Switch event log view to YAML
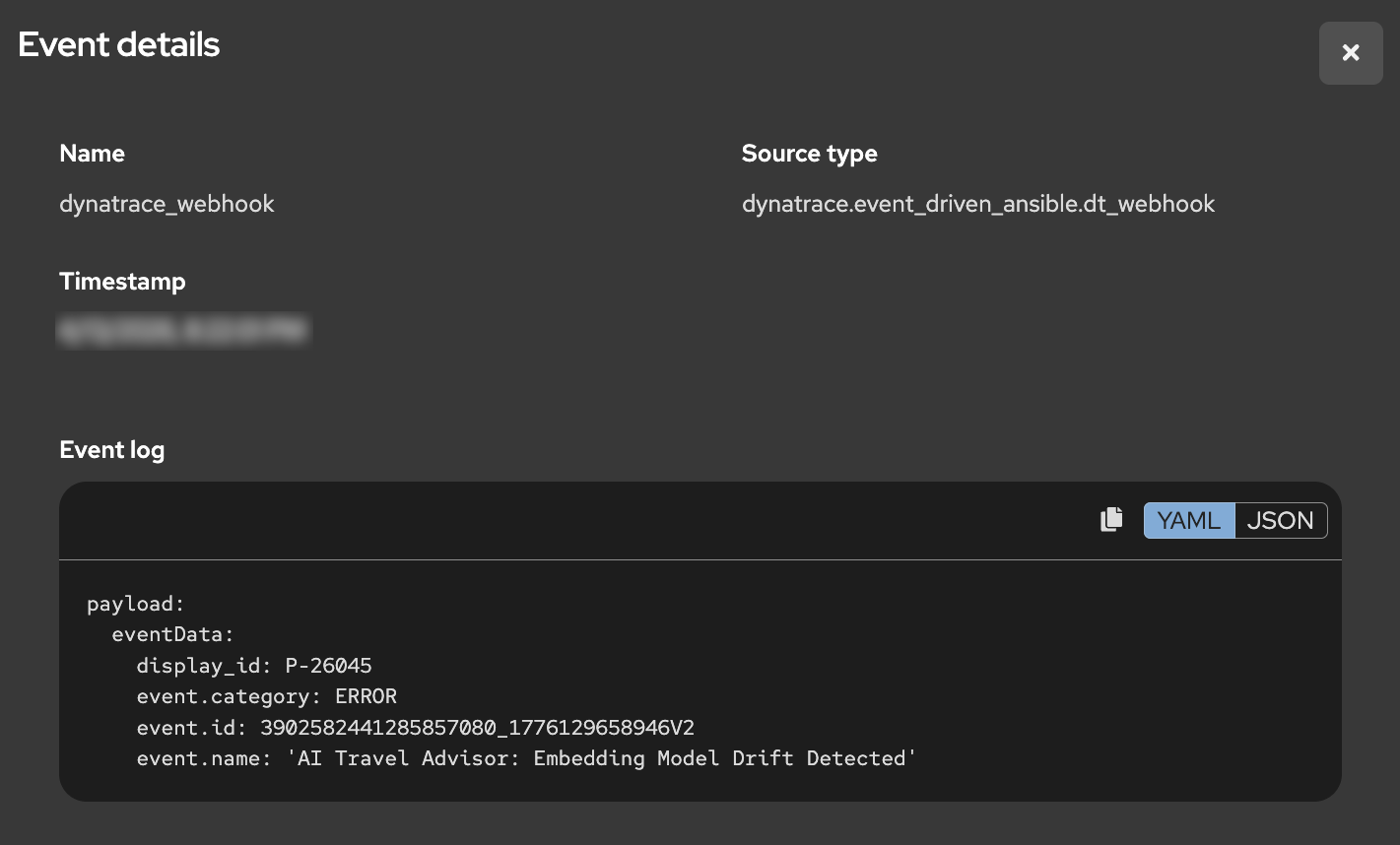 coord(1188,520)
